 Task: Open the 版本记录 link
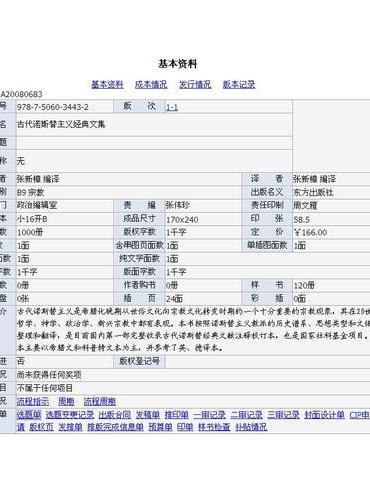tap(239, 84)
